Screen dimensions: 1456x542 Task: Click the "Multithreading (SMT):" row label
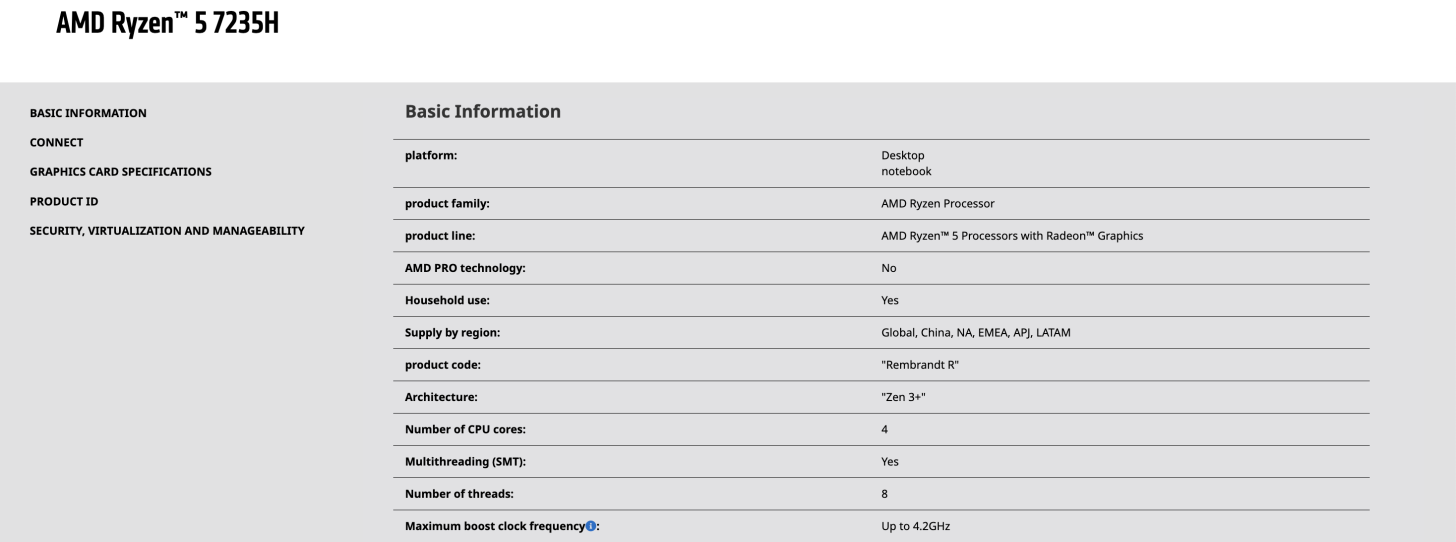[465, 461]
